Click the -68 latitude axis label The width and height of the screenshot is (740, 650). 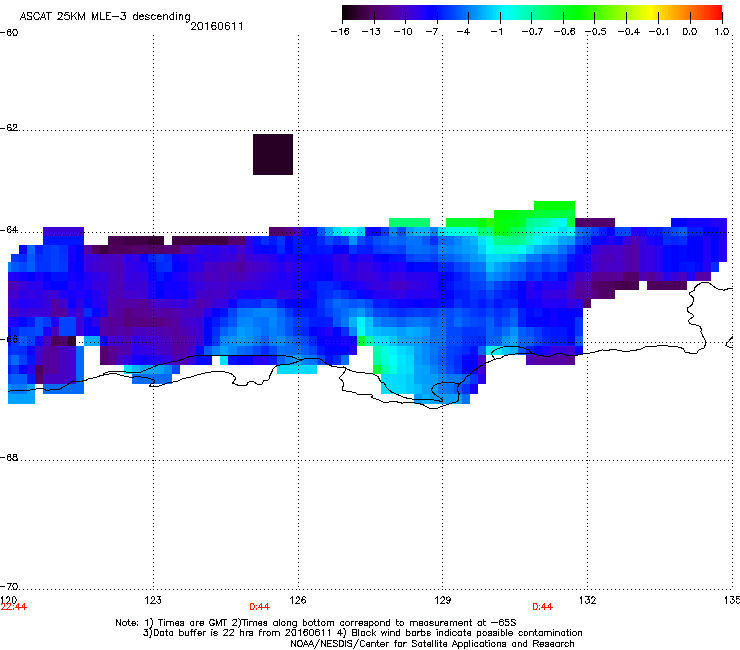(x=9, y=458)
